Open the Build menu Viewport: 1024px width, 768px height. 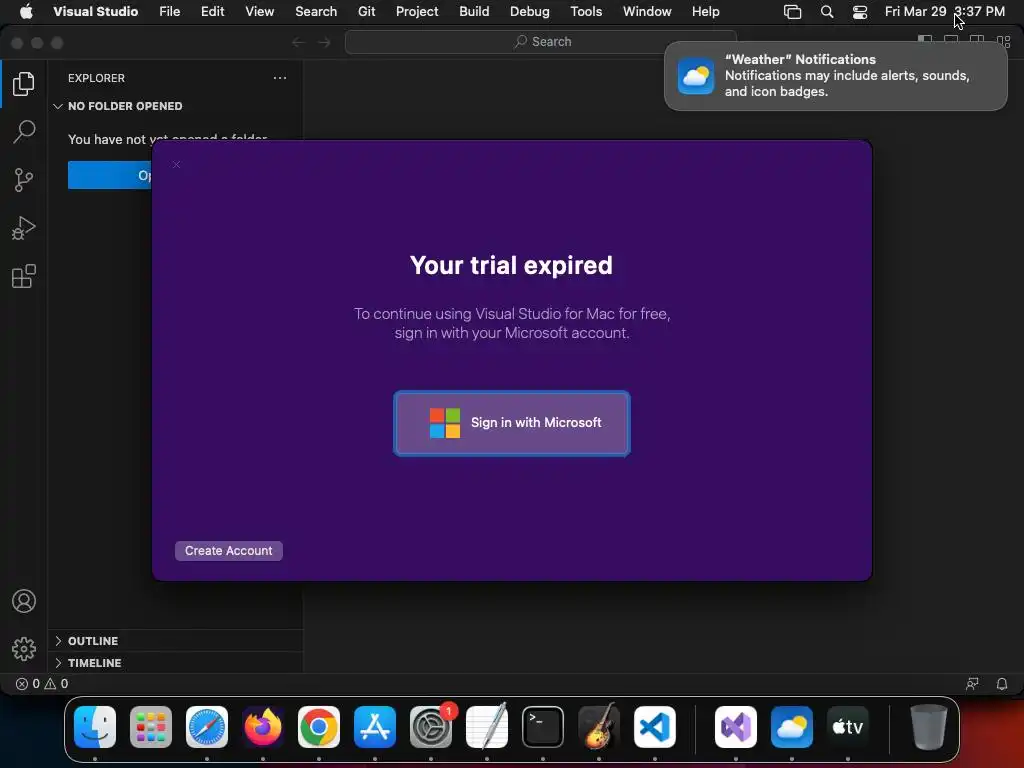click(473, 12)
